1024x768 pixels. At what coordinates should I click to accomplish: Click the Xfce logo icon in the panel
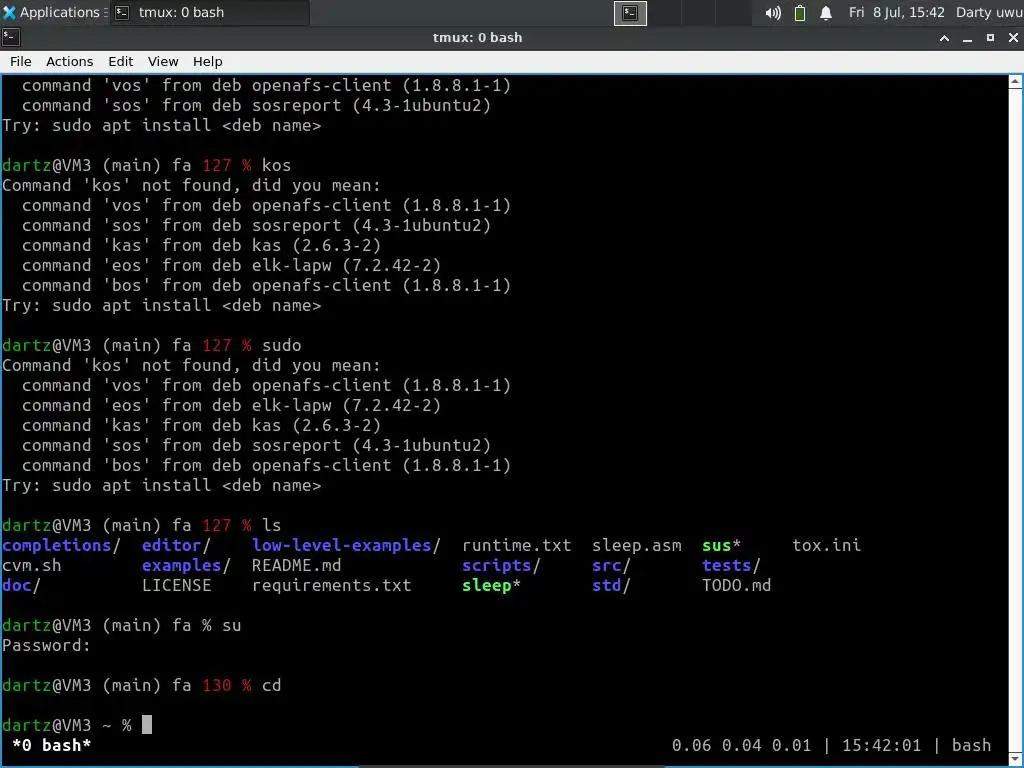tap(9, 12)
